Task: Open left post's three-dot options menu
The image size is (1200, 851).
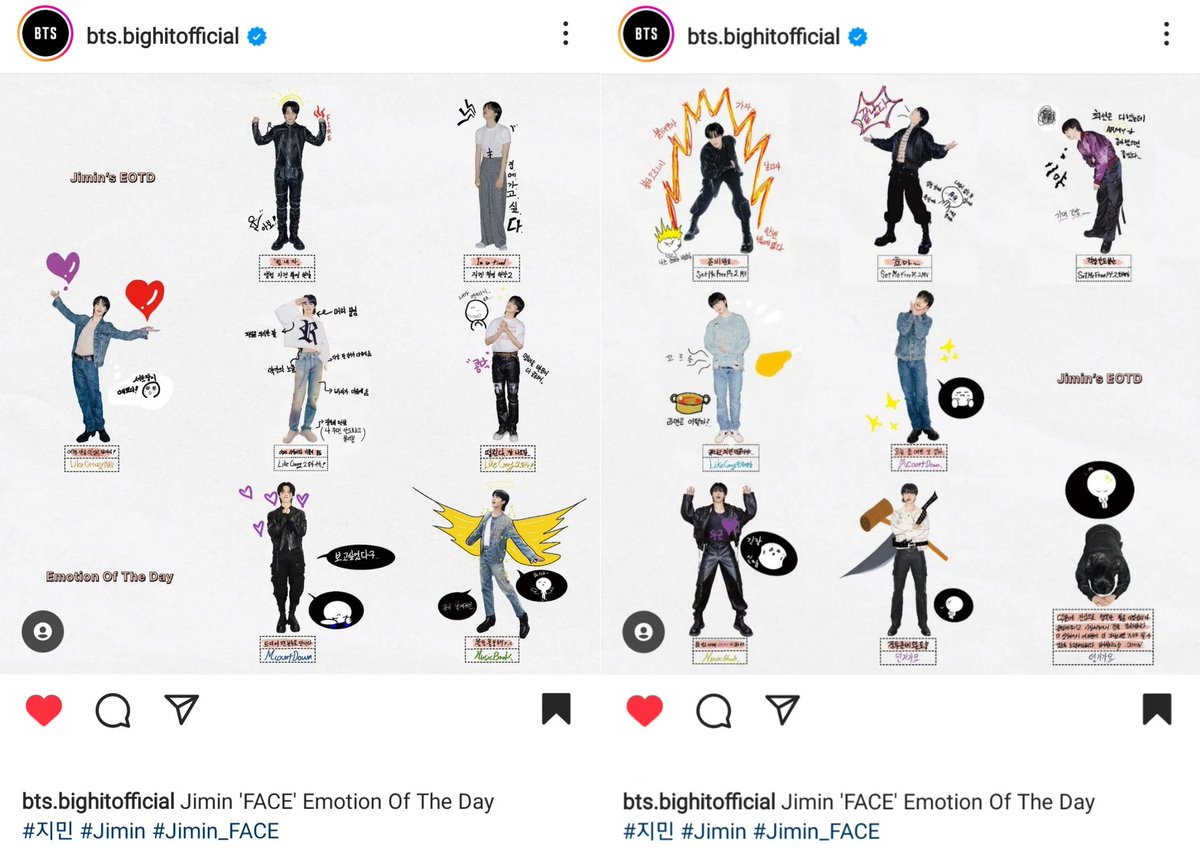Action: 565,35
